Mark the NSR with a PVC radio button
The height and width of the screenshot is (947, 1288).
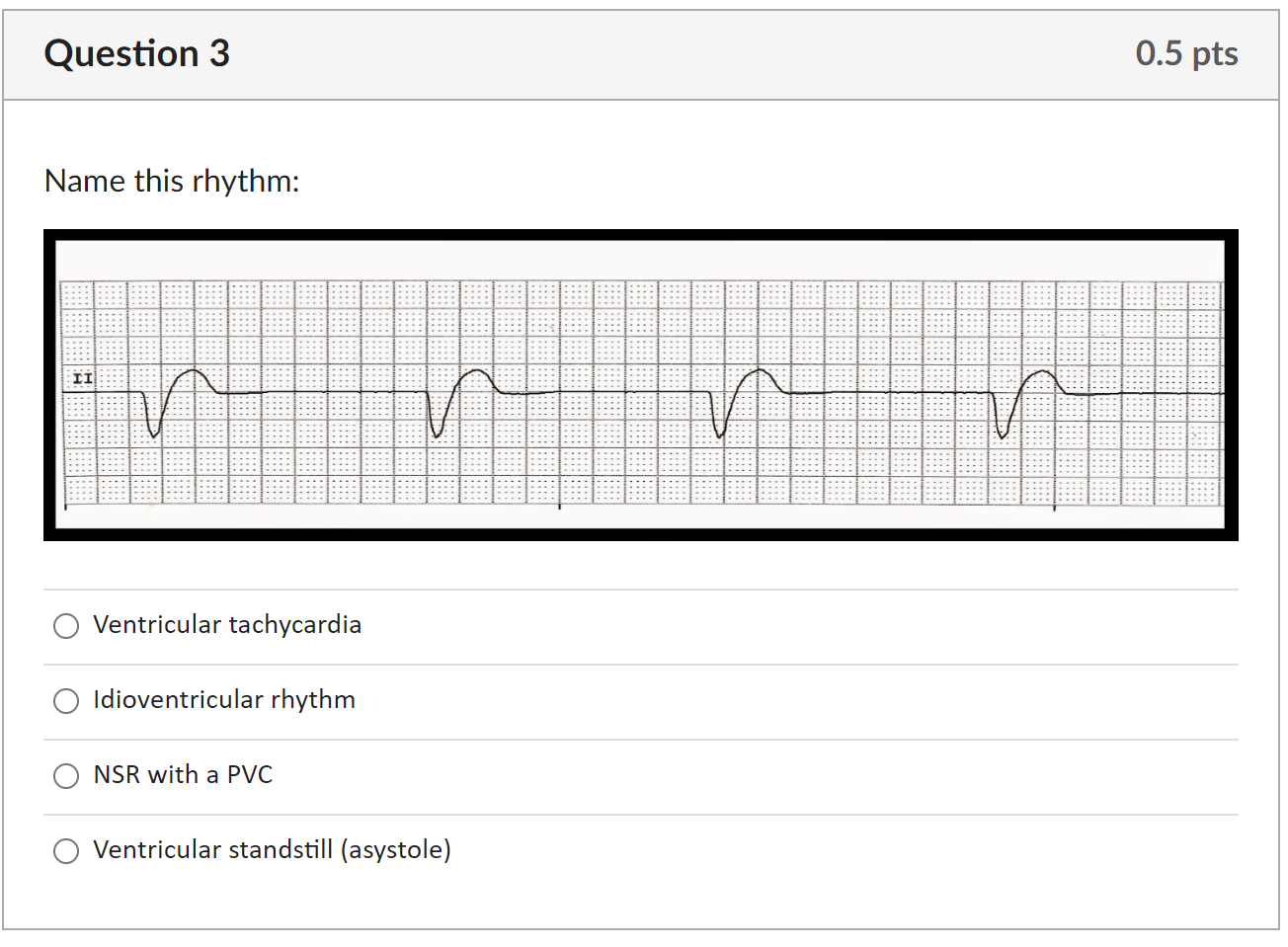tap(66, 776)
